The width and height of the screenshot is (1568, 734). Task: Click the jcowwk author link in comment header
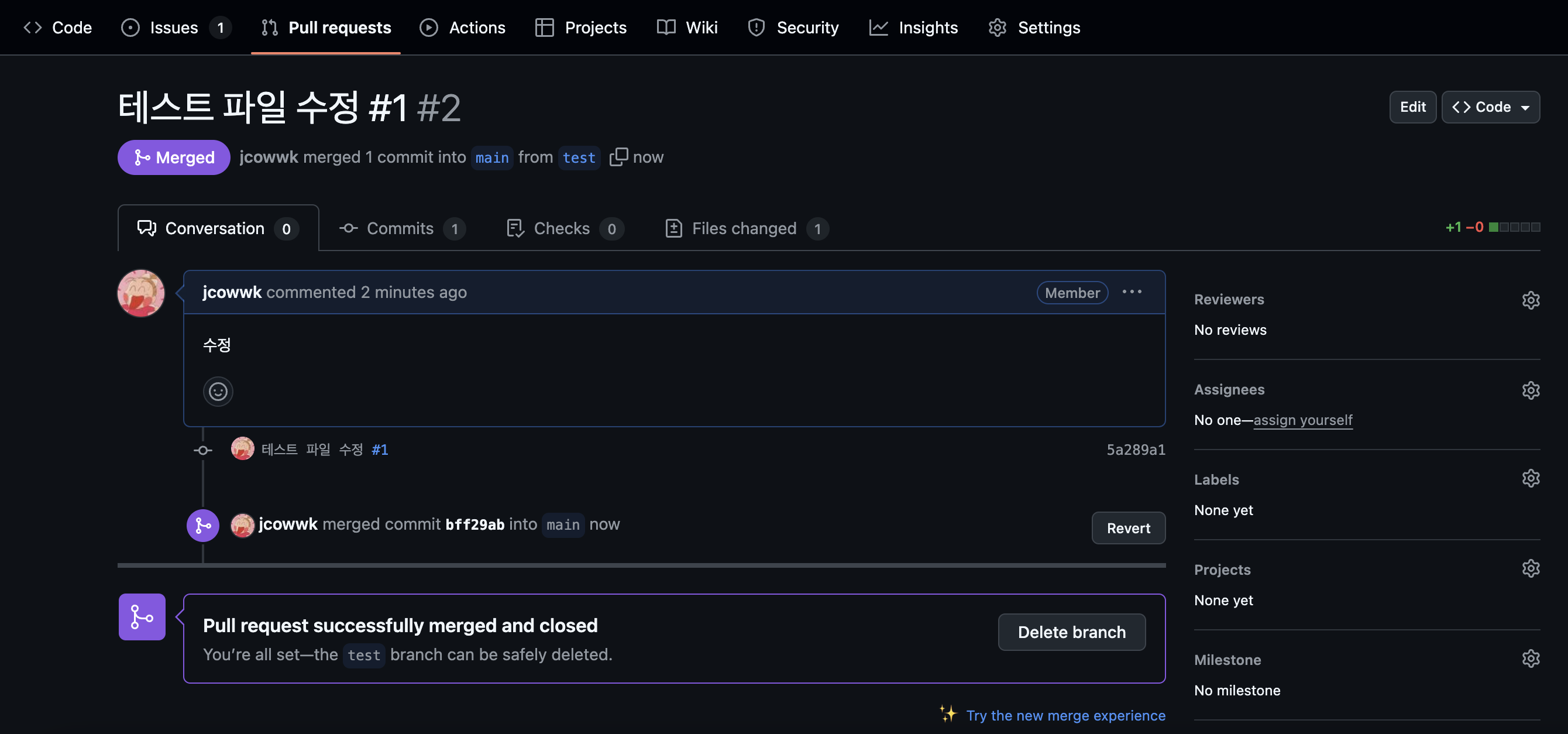pyautogui.click(x=232, y=293)
